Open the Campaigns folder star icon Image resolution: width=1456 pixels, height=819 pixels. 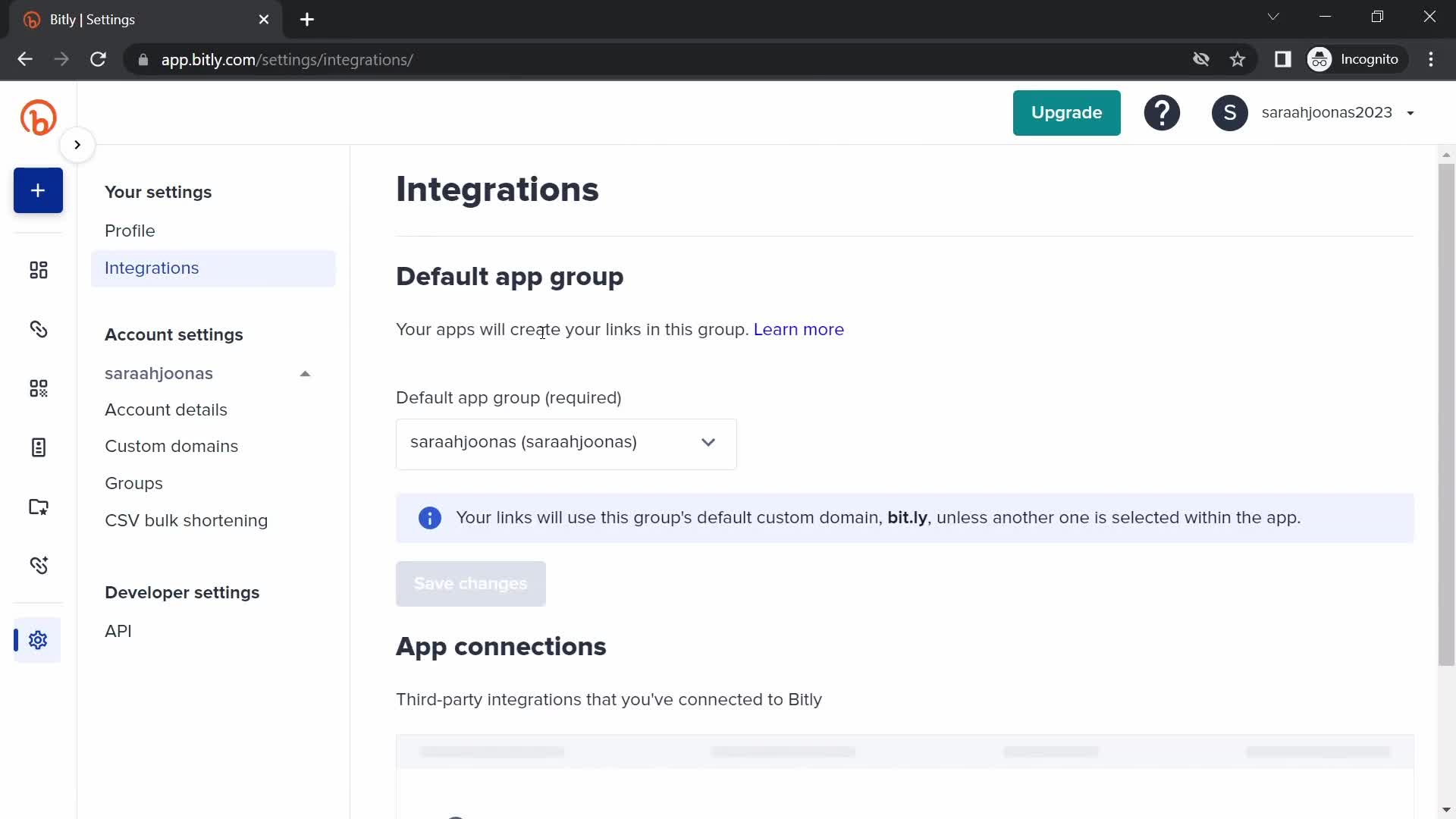coord(38,507)
